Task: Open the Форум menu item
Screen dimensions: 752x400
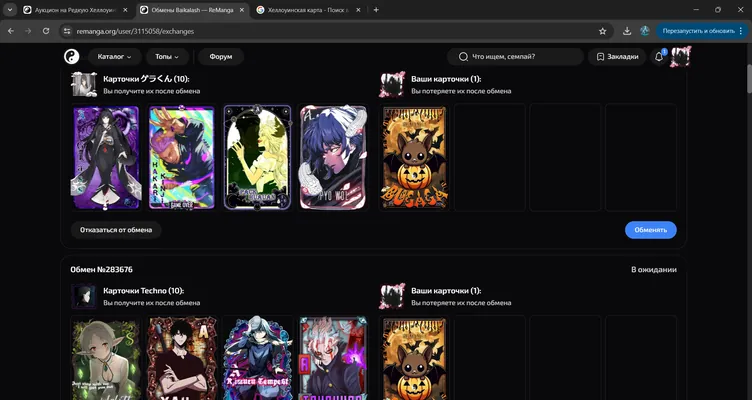Action: [221, 57]
